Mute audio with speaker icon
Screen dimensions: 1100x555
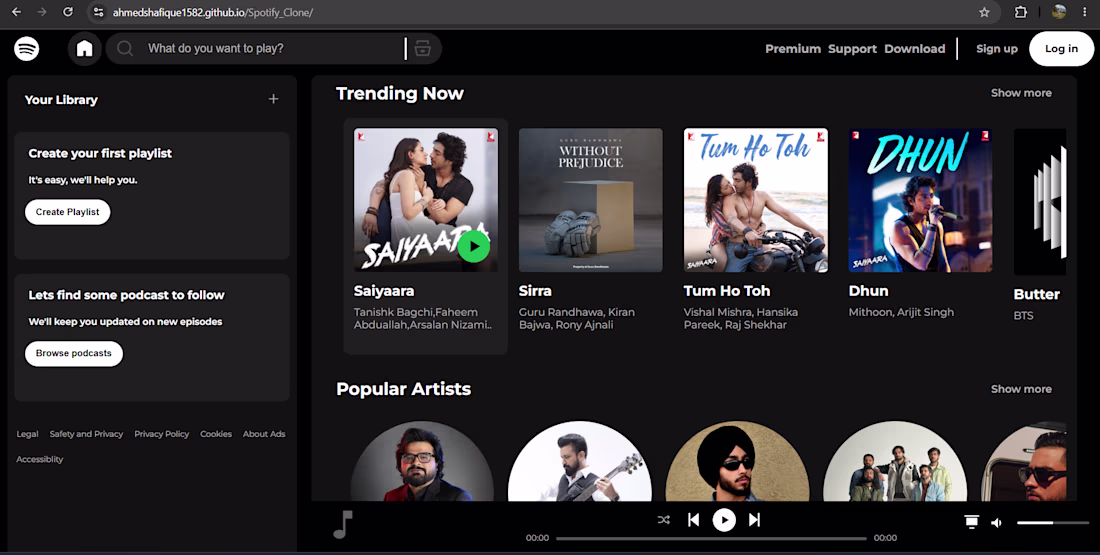coord(996,523)
